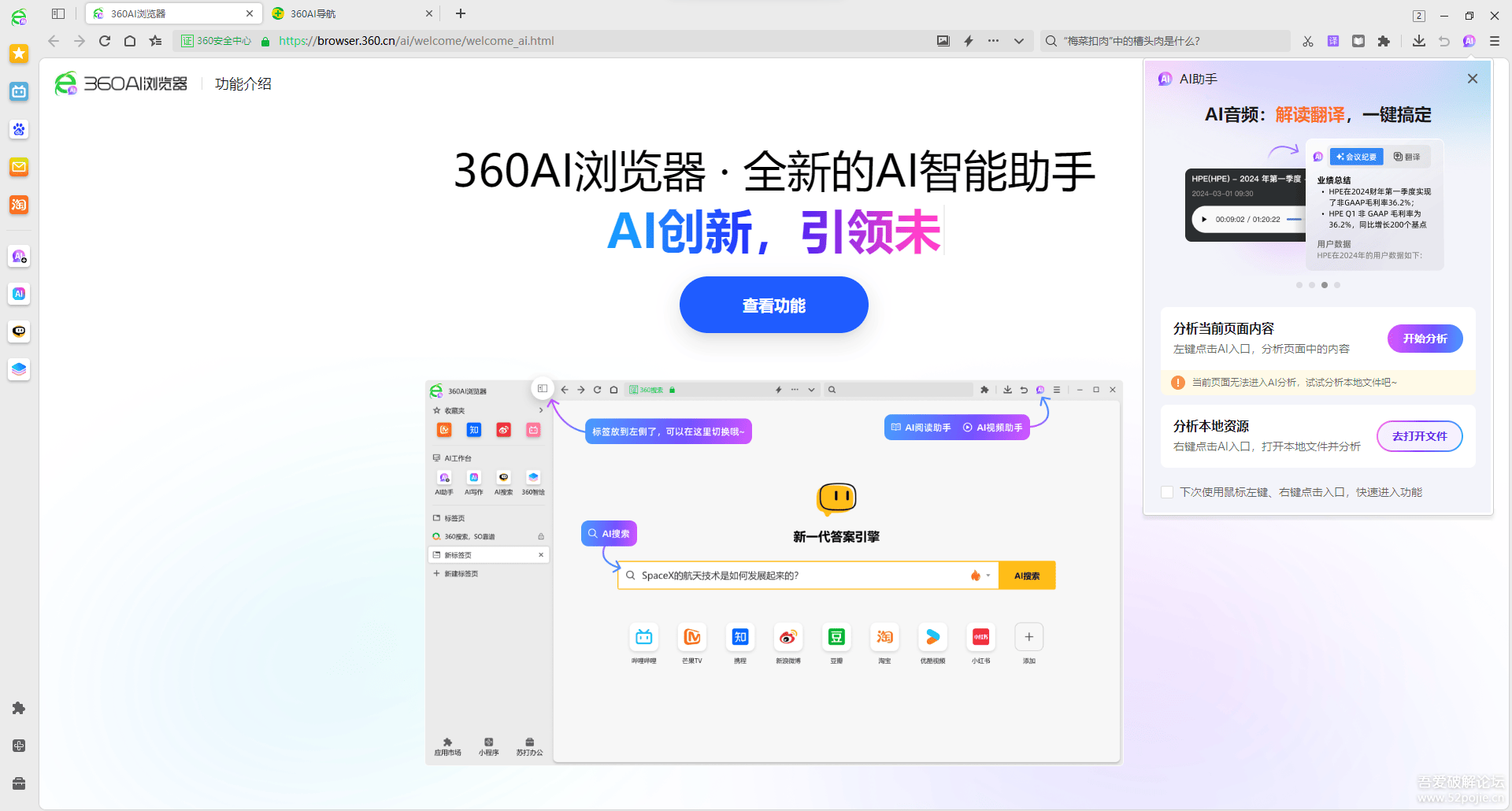Click the 翻译 tab in AI audio preview

[1407, 157]
